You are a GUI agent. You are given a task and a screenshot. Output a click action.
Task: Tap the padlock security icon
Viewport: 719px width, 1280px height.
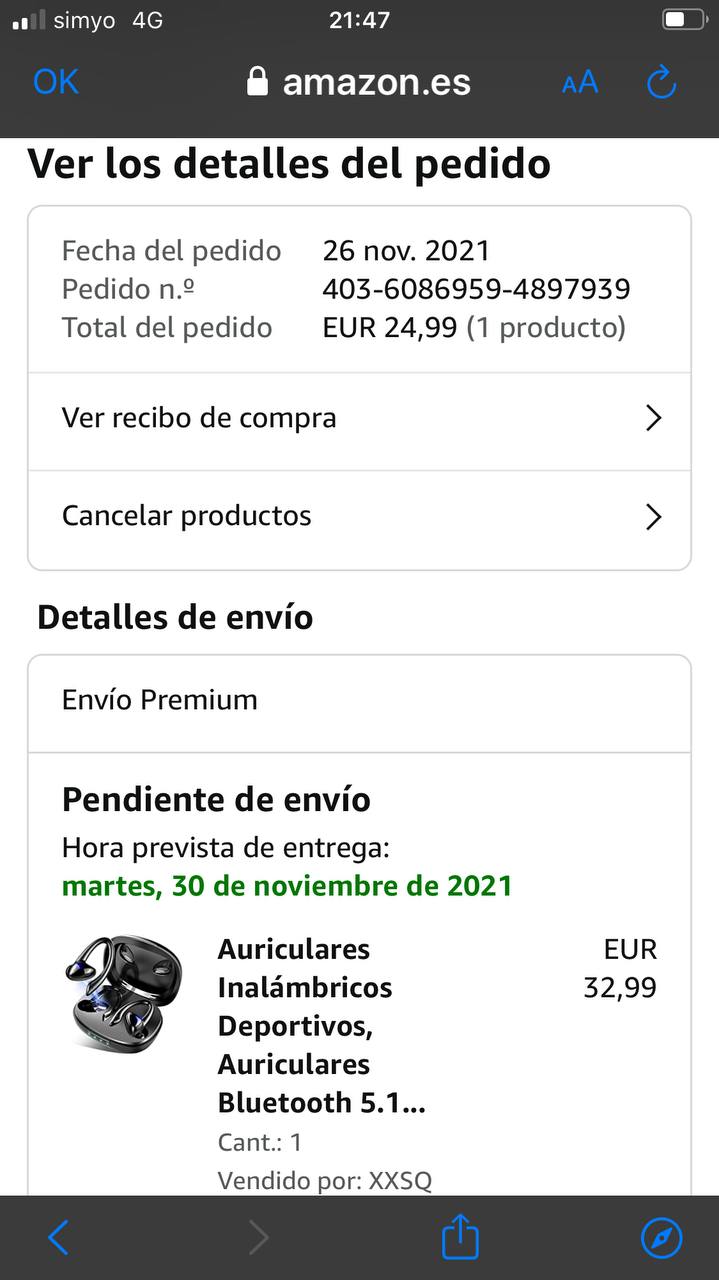pyautogui.click(x=258, y=82)
